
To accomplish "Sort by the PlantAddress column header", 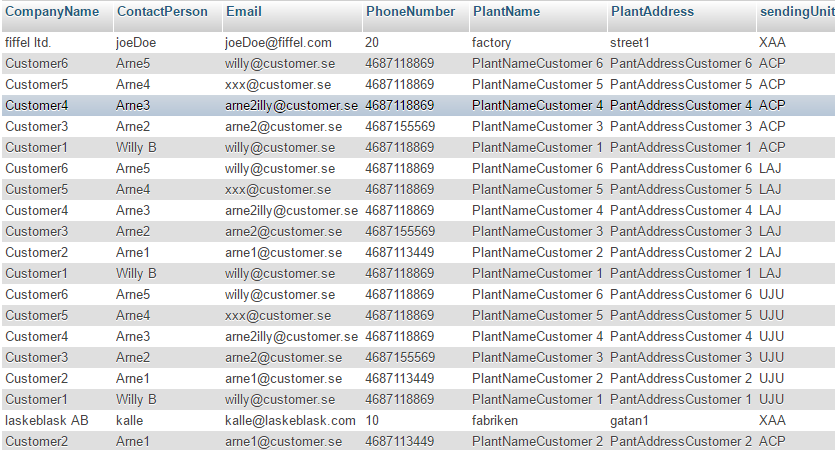I will pos(652,12).
